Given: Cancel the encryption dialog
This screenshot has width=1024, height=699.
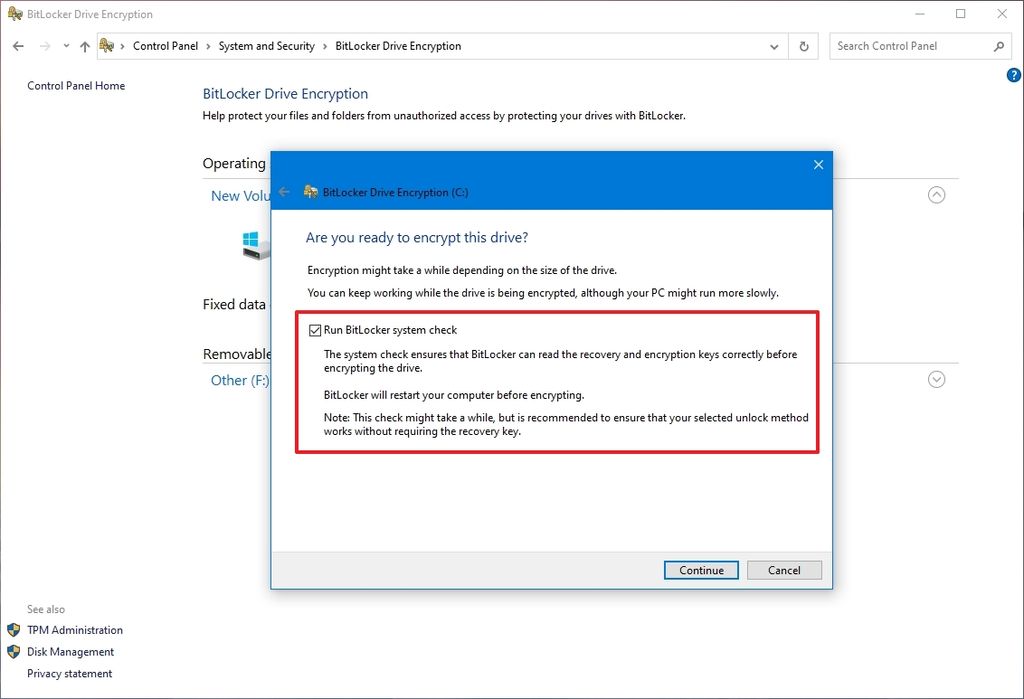Looking at the screenshot, I should [x=784, y=570].
